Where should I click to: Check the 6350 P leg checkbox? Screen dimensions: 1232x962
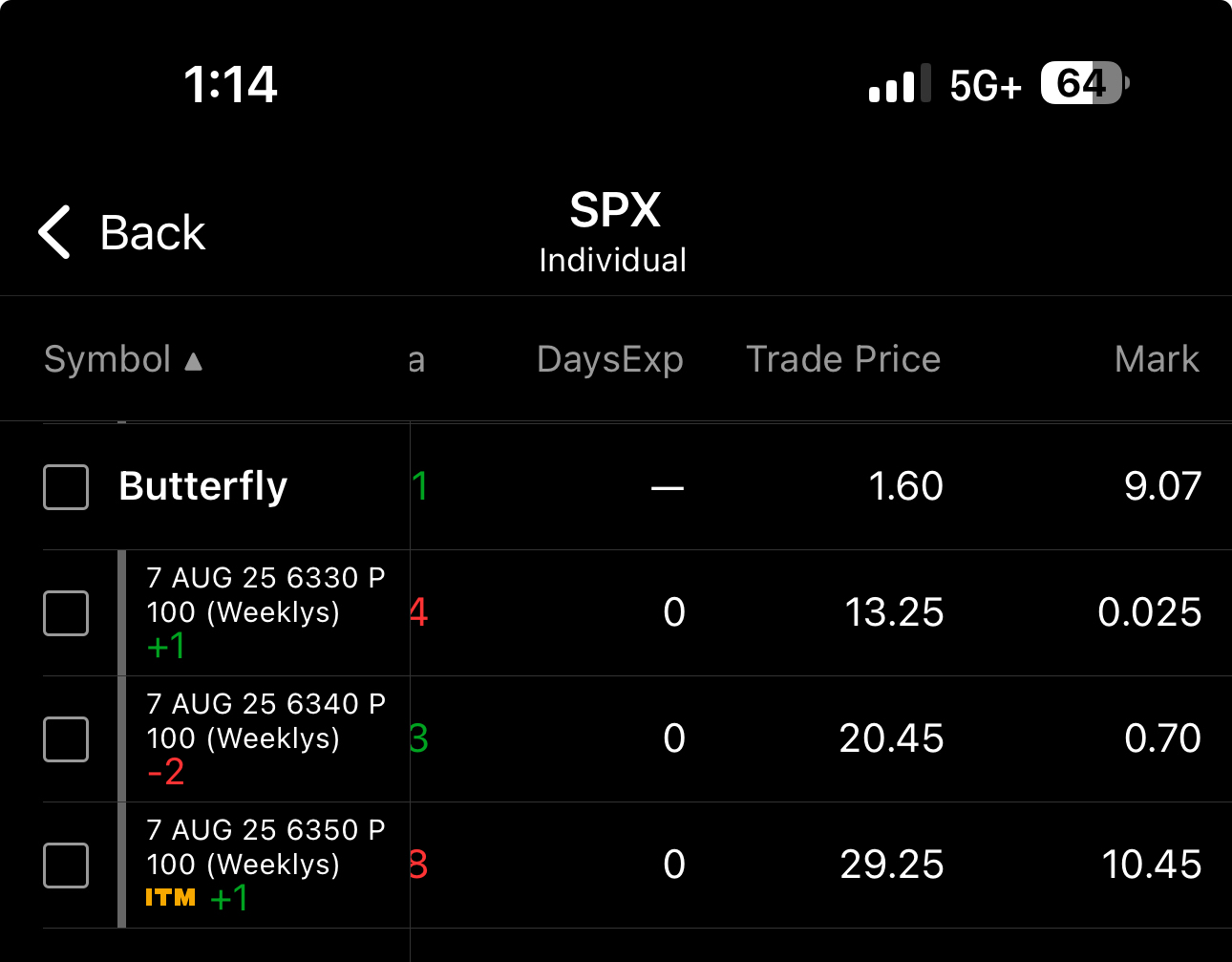pyautogui.click(x=66, y=866)
